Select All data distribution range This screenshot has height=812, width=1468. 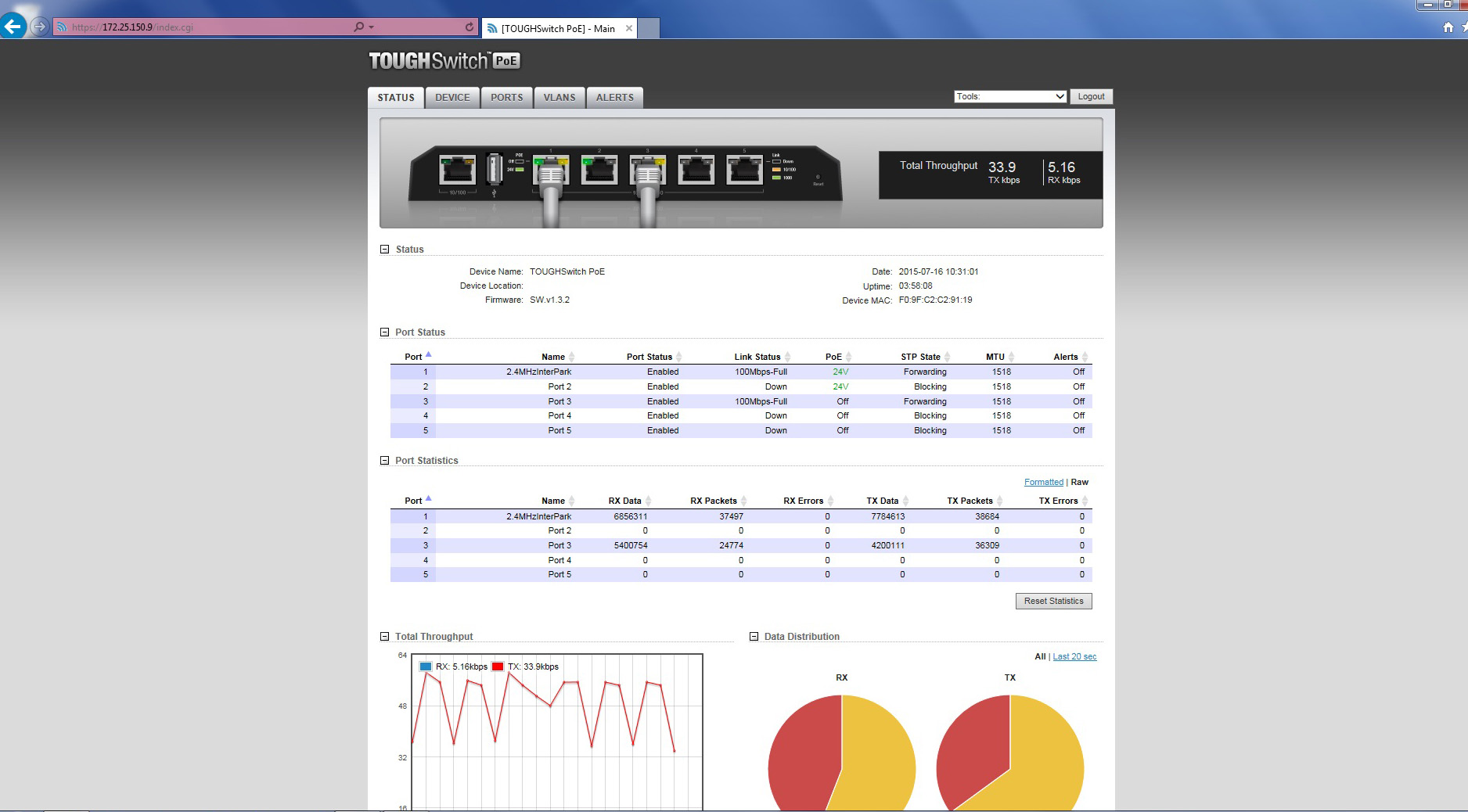[x=1040, y=656]
